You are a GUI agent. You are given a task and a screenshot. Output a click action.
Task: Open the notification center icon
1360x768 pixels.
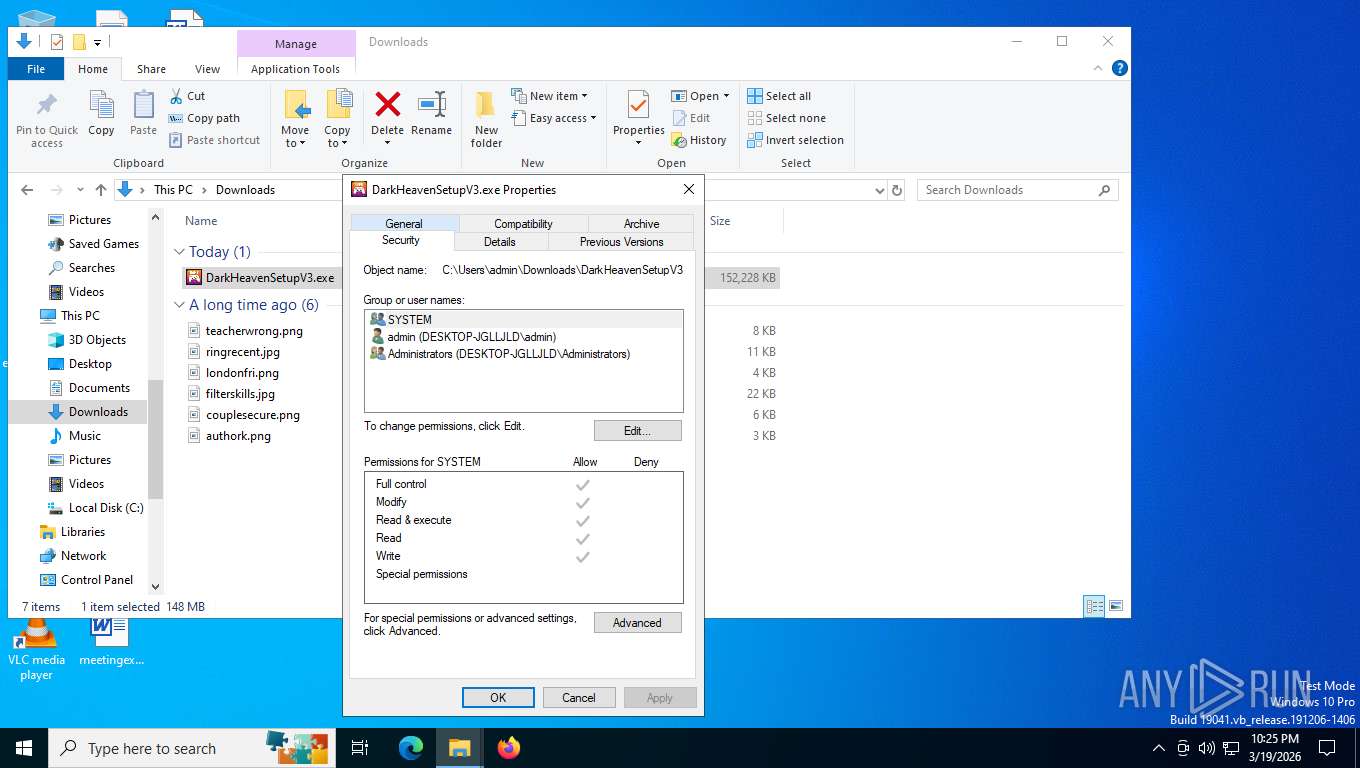pyautogui.click(x=1327, y=747)
